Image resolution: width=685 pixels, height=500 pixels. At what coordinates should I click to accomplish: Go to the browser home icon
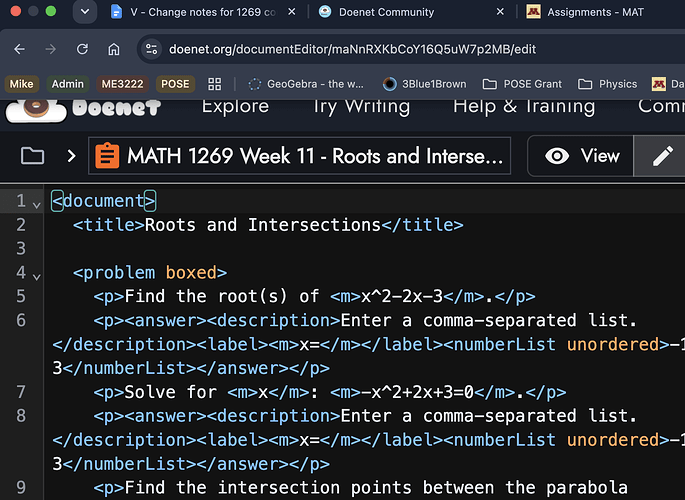[x=114, y=49]
